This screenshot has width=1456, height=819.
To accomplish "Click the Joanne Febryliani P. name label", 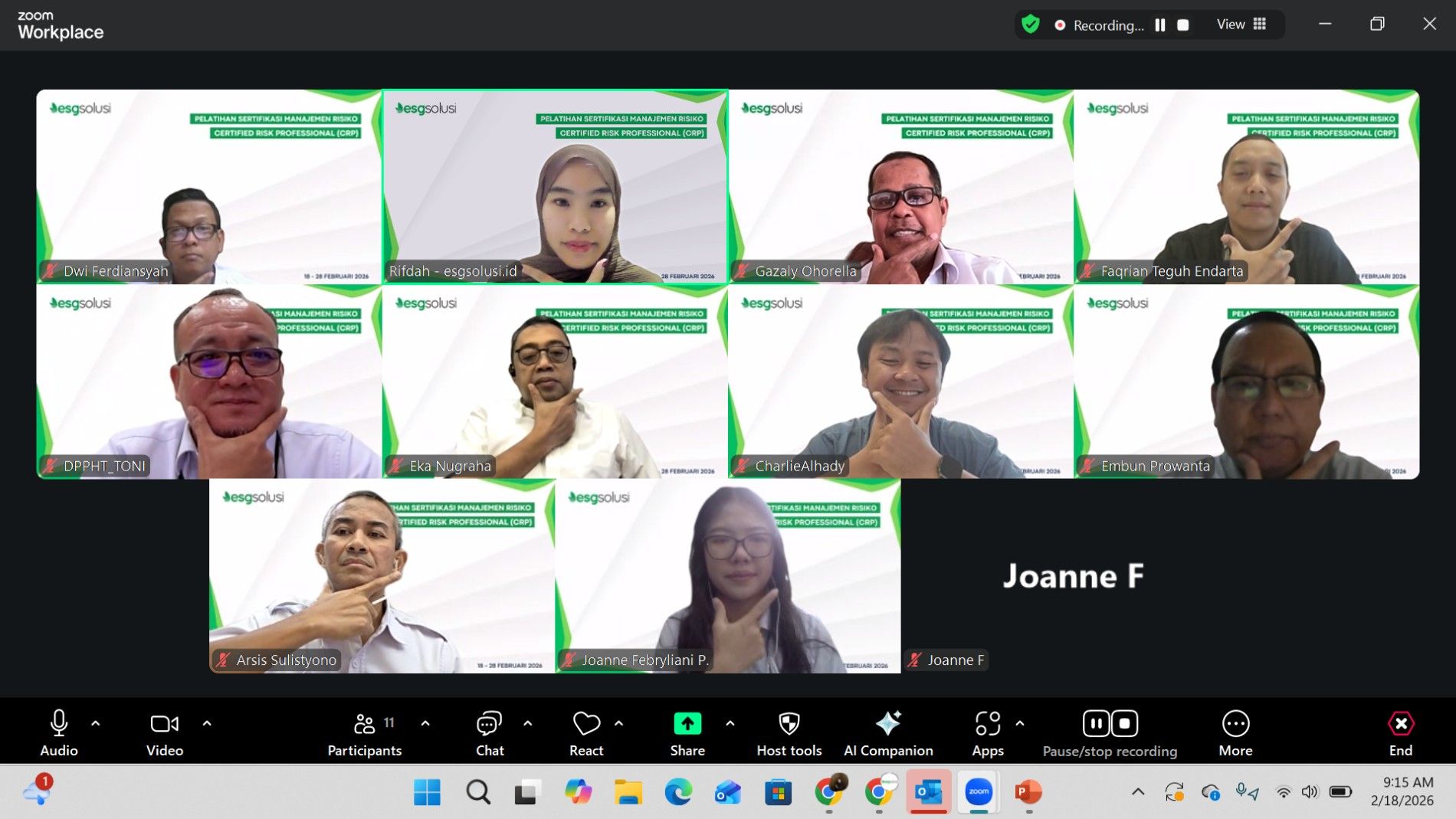I will click(645, 660).
